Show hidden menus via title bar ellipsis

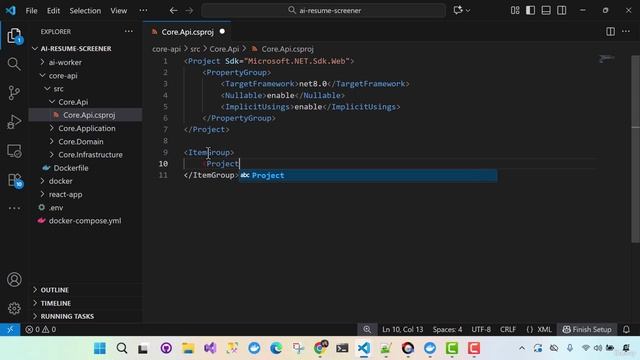tap(143, 11)
